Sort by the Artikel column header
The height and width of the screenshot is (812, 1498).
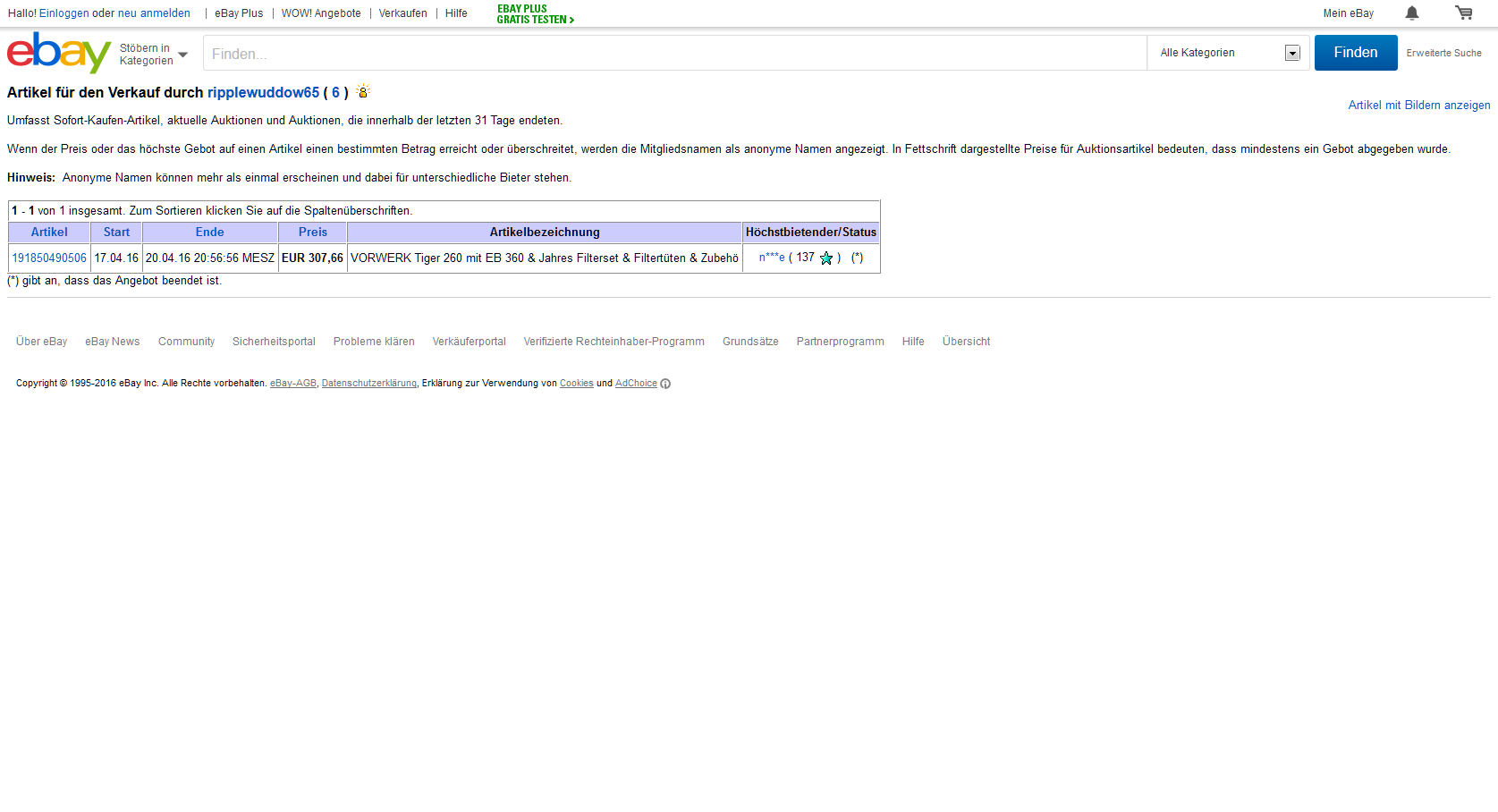[x=49, y=232]
